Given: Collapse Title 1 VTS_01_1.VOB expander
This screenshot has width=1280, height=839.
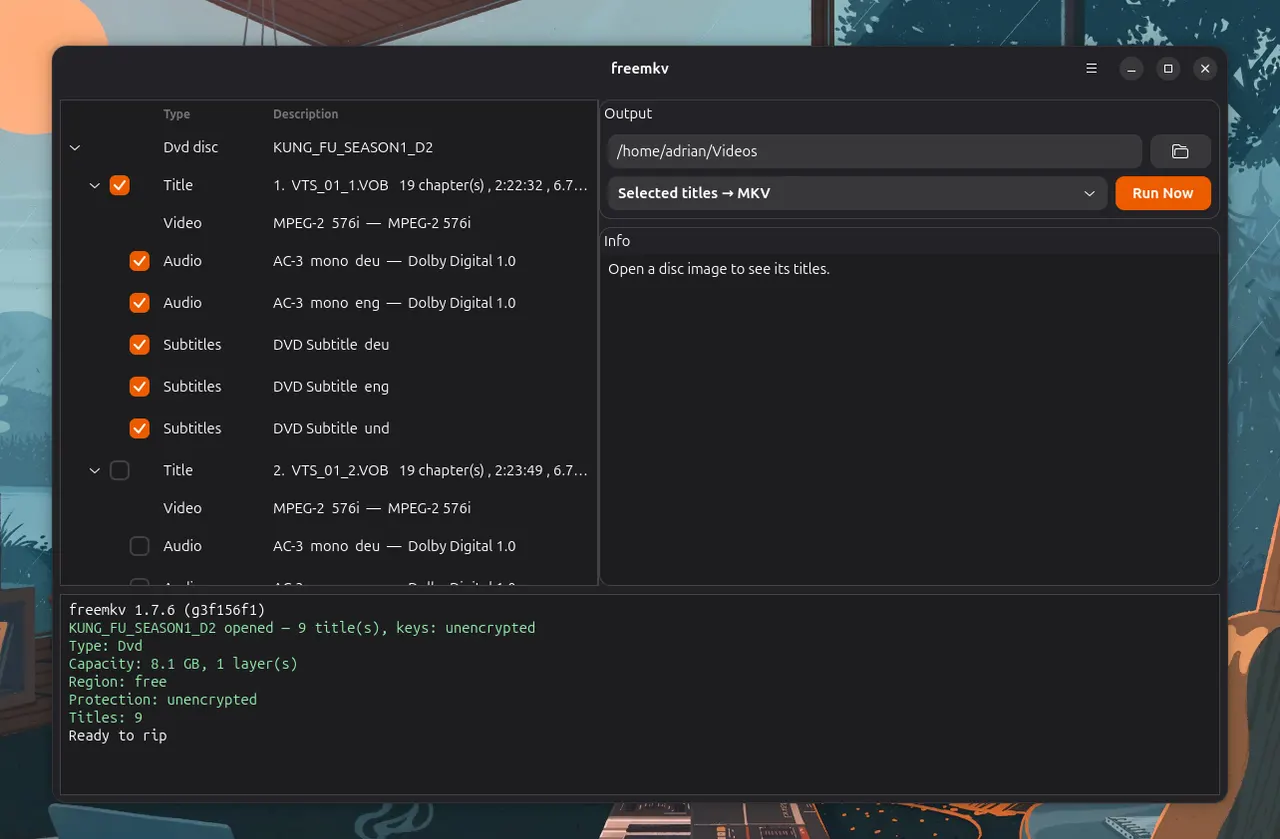Looking at the screenshot, I should (x=95, y=185).
